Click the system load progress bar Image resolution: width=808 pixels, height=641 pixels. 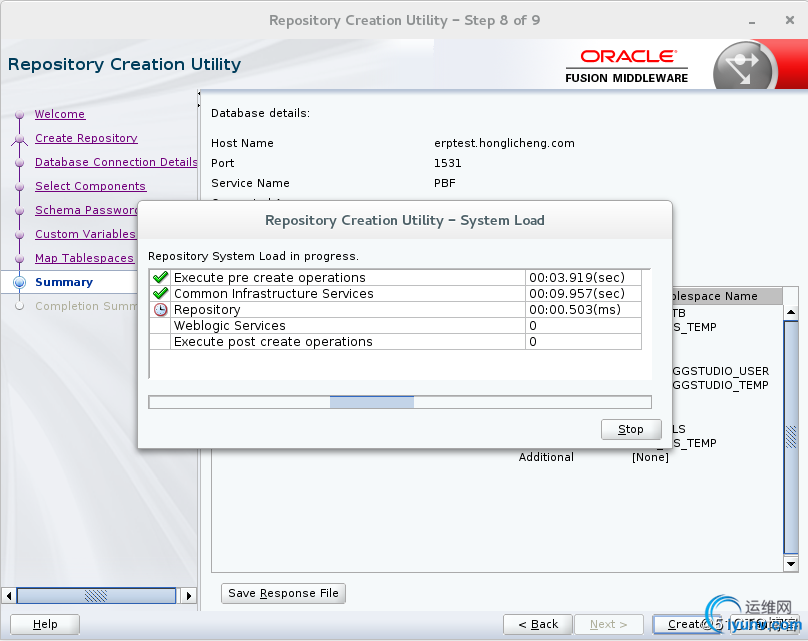click(x=400, y=402)
